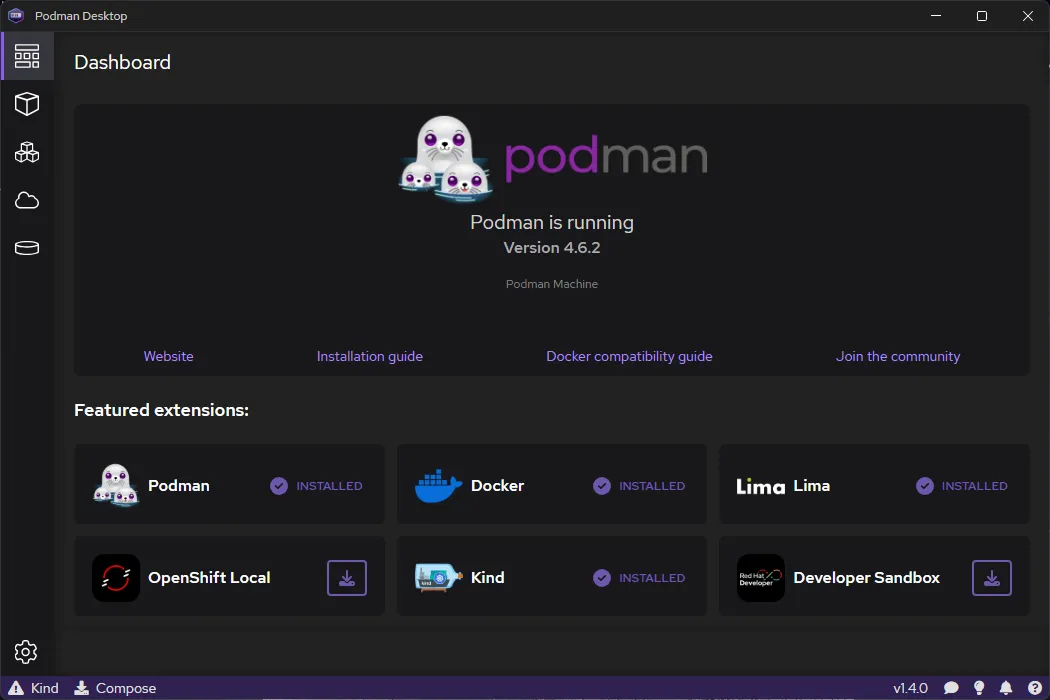Click the Podman Desktop app icon in title bar

tap(16, 15)
